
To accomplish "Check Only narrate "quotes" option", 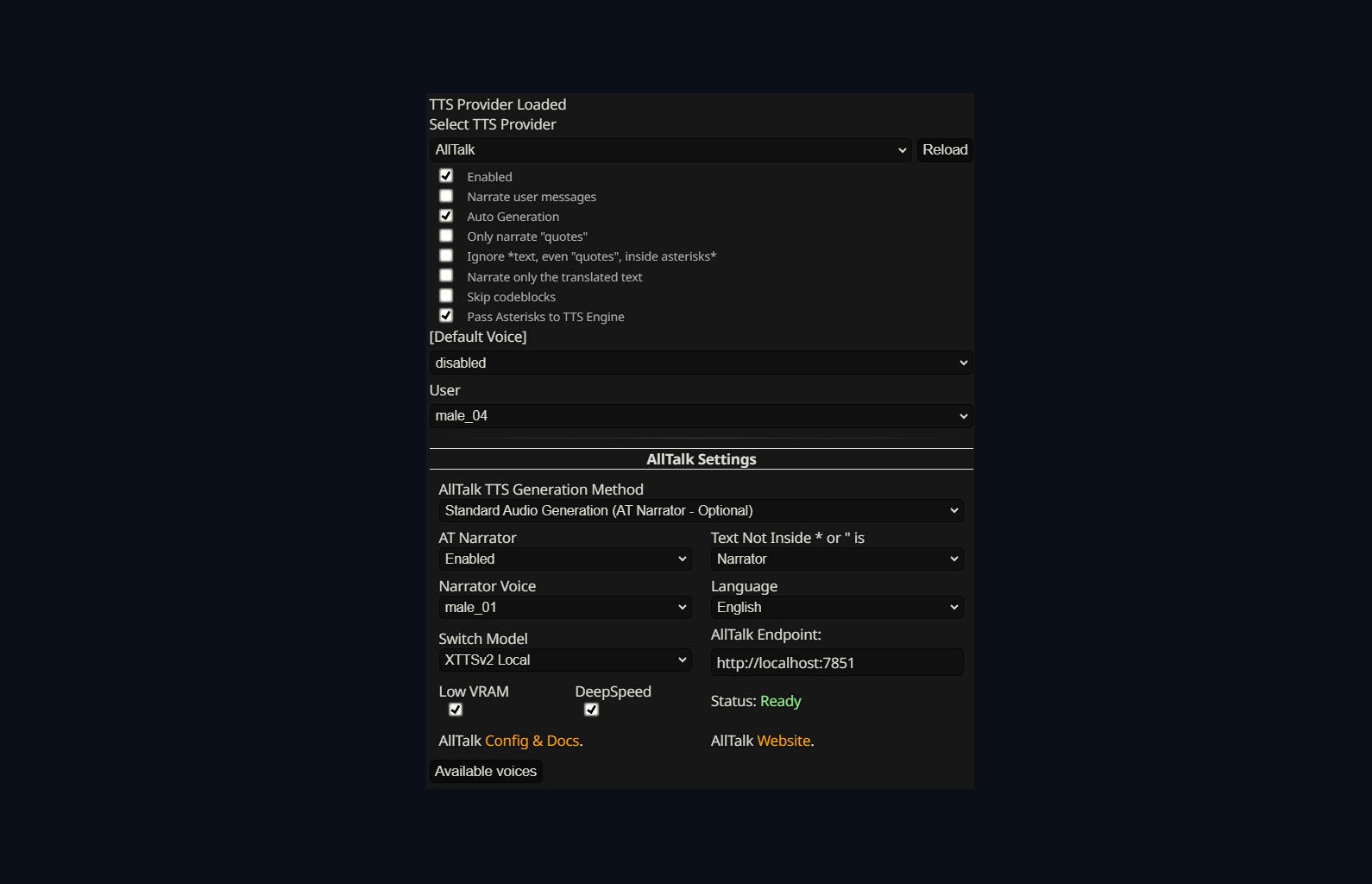I will [x=446, y=236].
